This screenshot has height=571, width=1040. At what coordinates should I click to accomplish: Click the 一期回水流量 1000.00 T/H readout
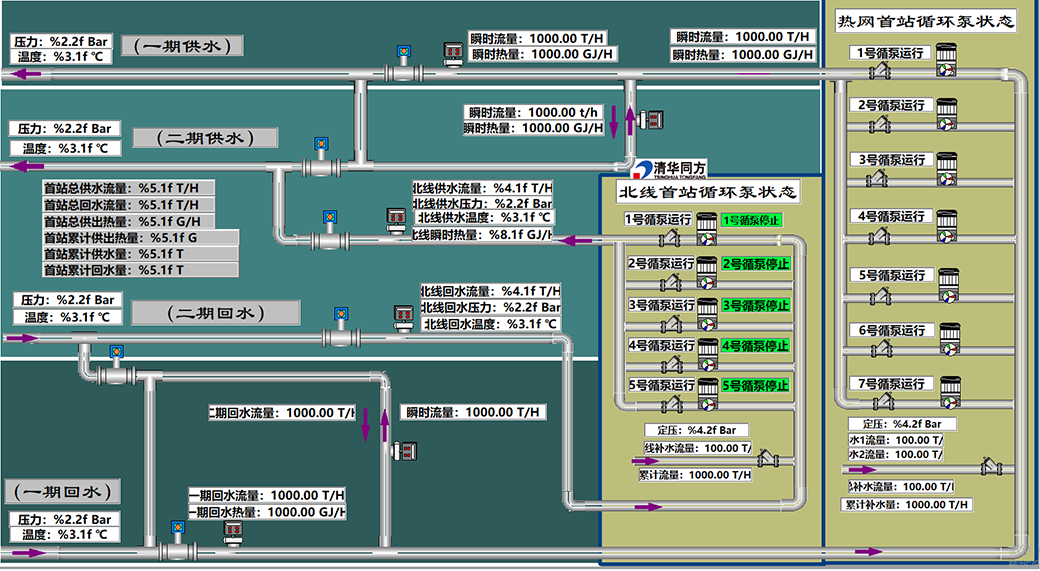(267, 495)
